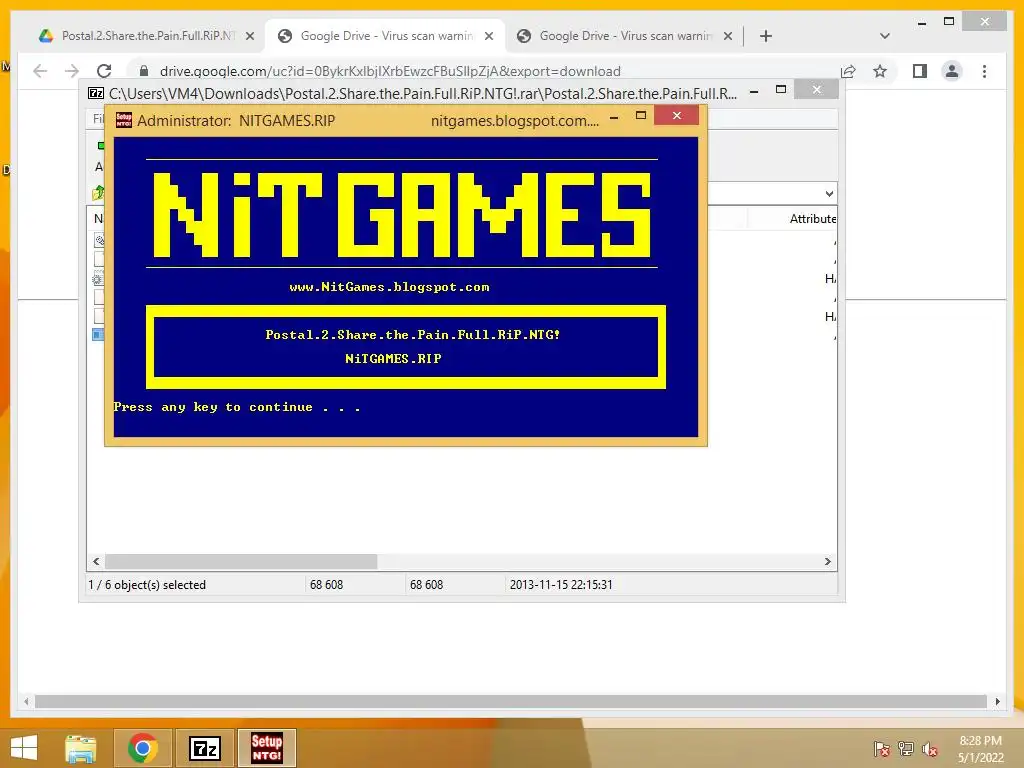Screen dimensions: 1024x768
Task: Maximize the NITGAMES.RIP console window
Action: coord(641,116)
